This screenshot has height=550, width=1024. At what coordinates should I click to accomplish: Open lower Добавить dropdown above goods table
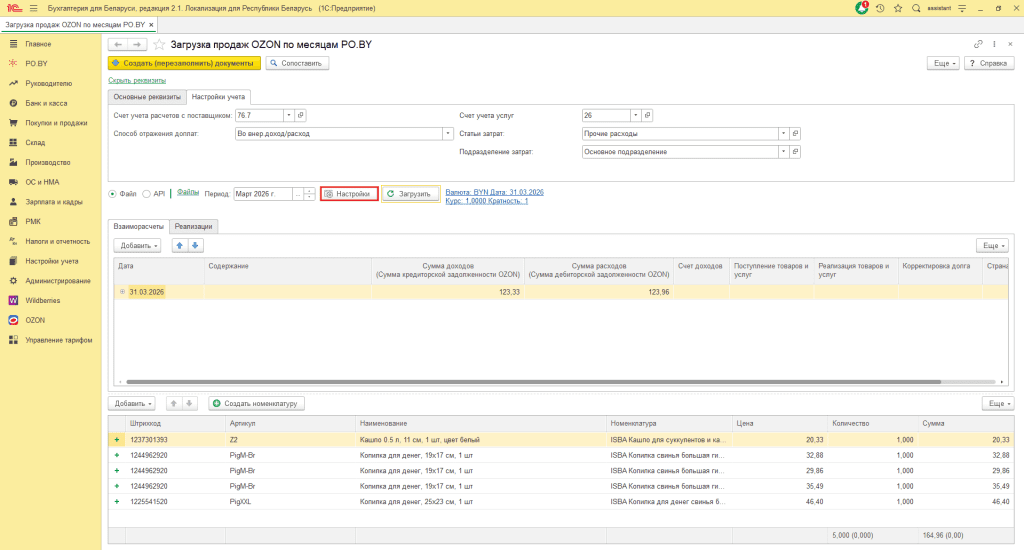point(131,404)
